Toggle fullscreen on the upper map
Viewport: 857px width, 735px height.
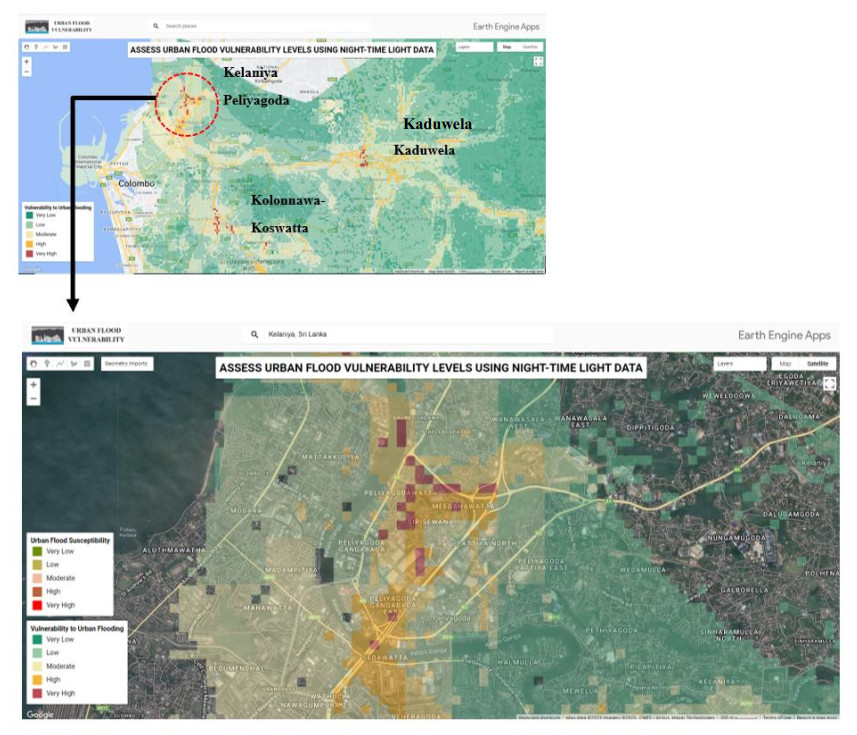coord(539,61)
